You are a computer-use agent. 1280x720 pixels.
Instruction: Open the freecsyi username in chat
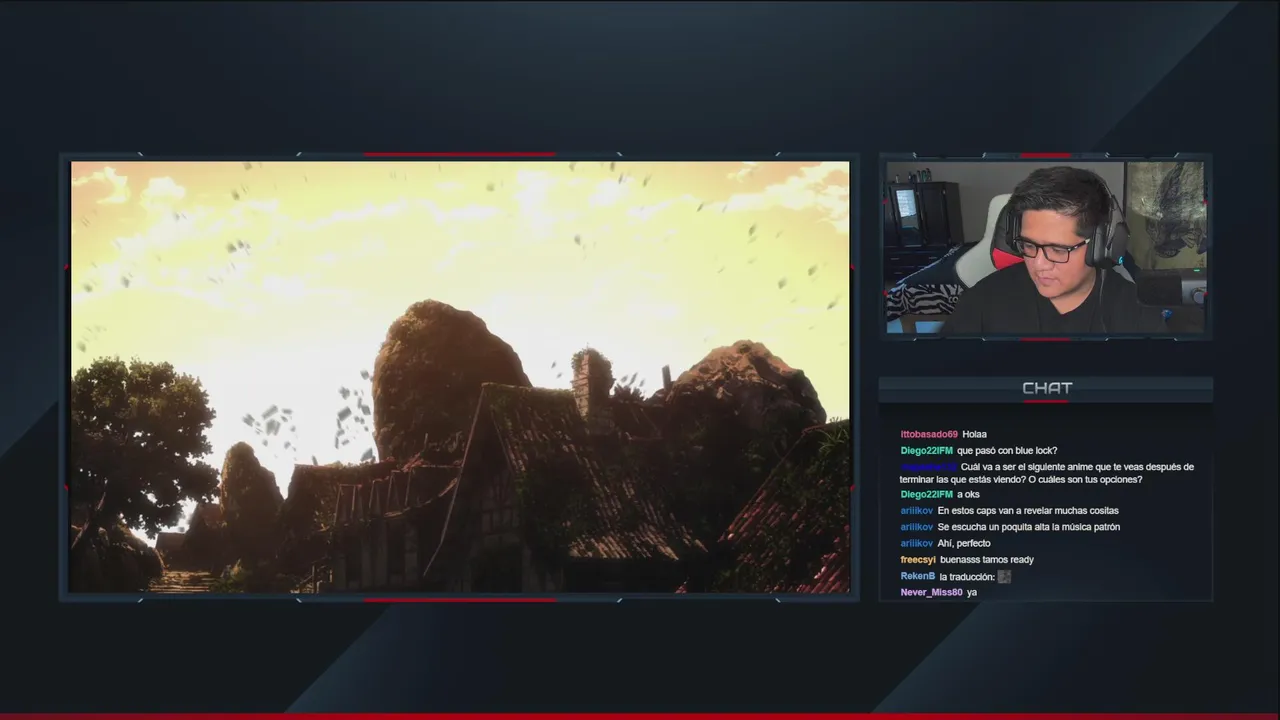(x=918, y=560)
